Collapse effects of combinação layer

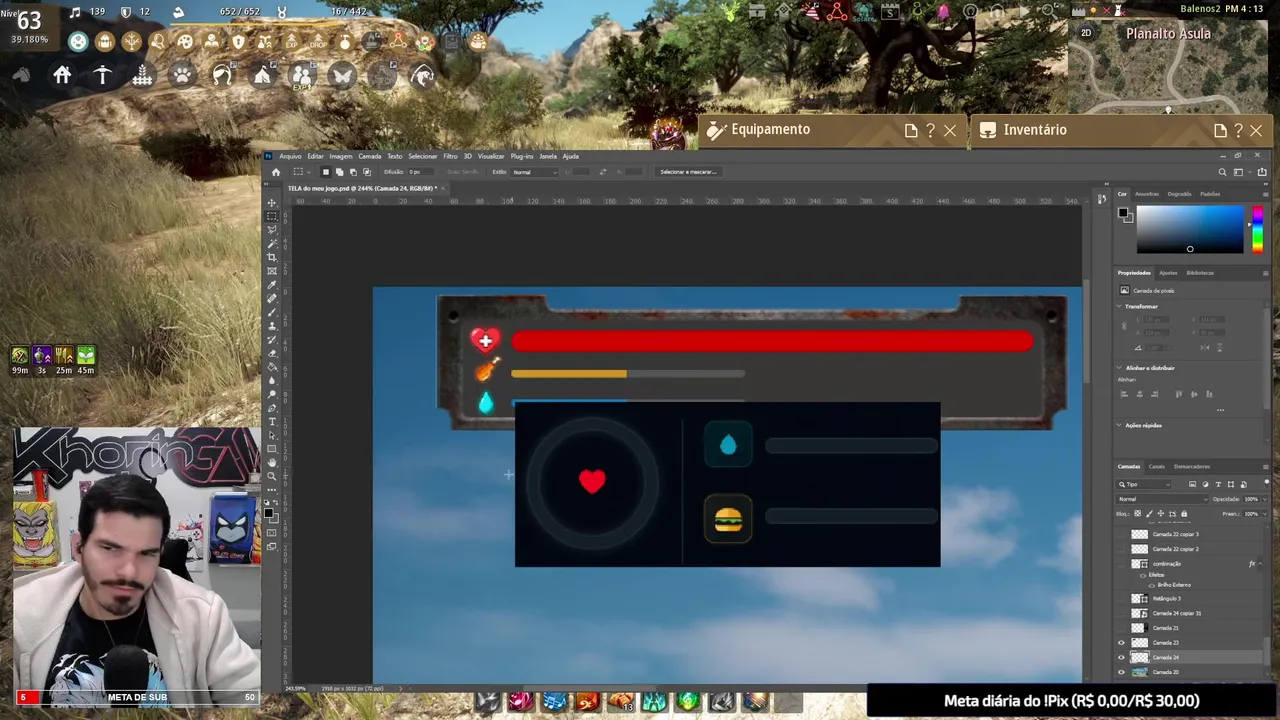[1260, 564]
